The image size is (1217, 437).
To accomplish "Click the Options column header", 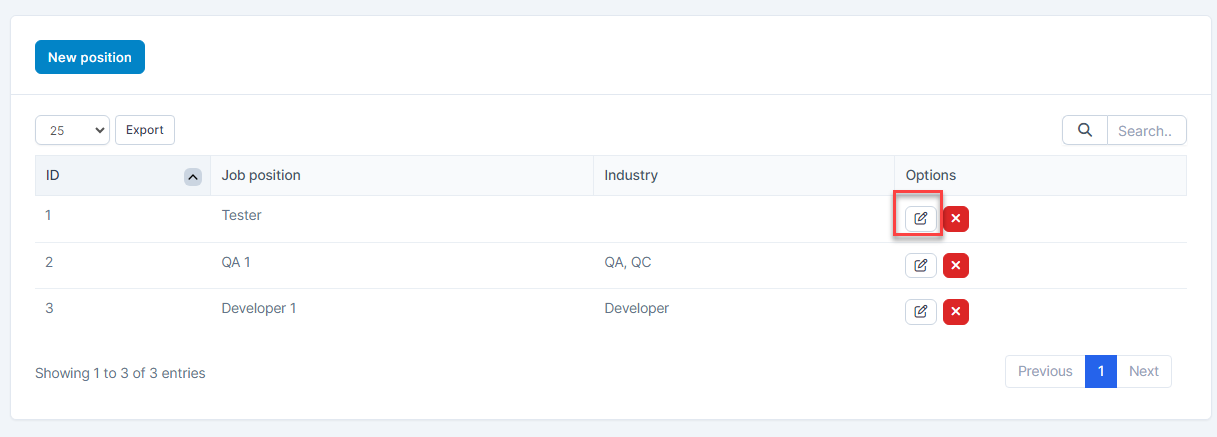I will pos(931,175).
